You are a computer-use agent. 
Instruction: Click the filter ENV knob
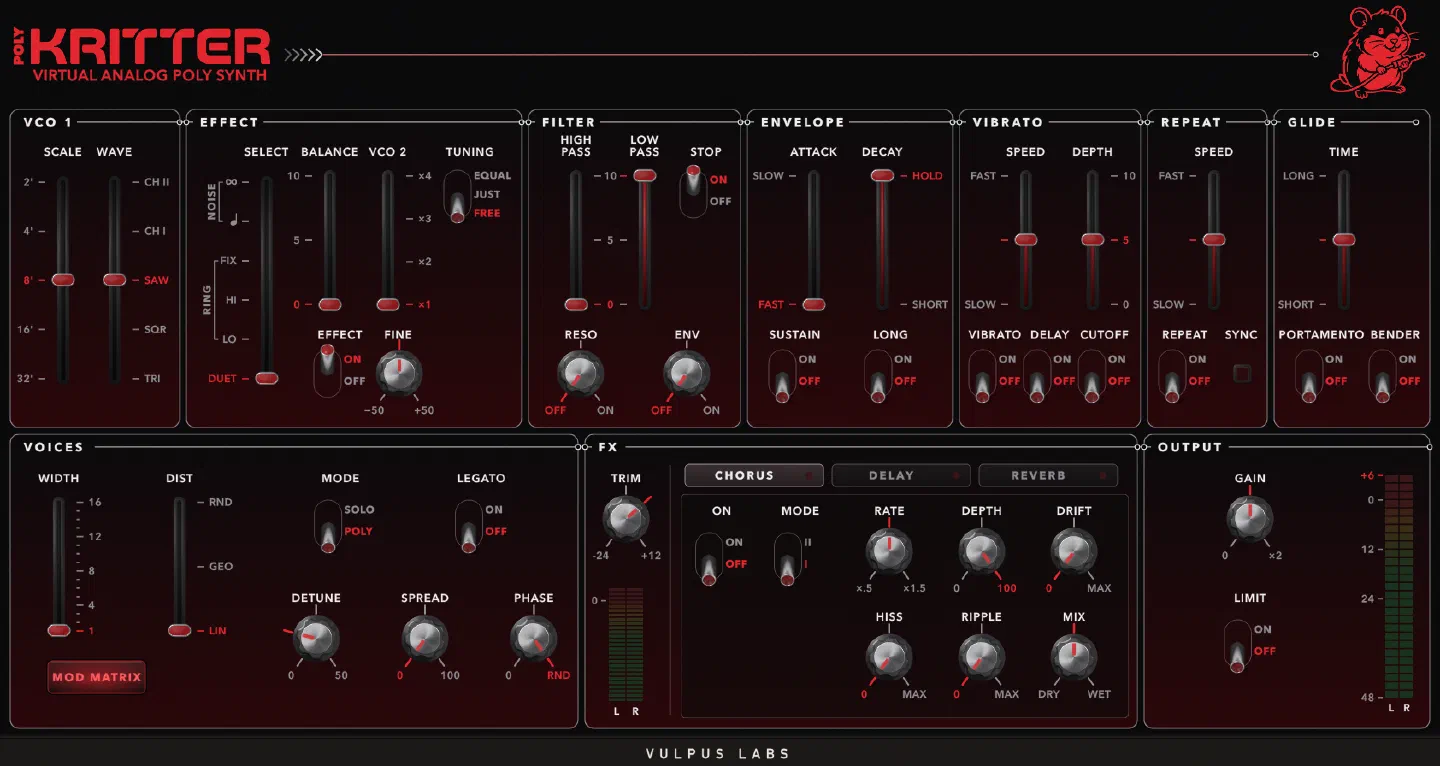point(687,374)
